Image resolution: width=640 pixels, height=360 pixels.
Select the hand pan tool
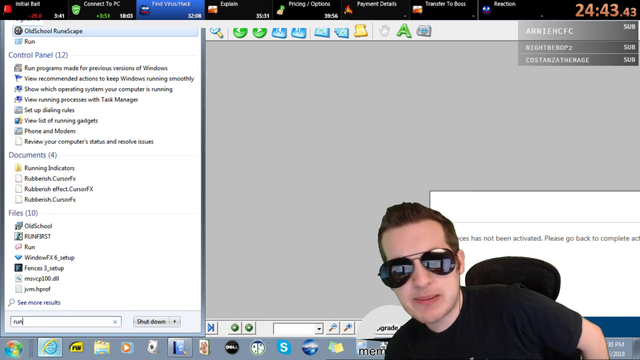pos(384,31)
